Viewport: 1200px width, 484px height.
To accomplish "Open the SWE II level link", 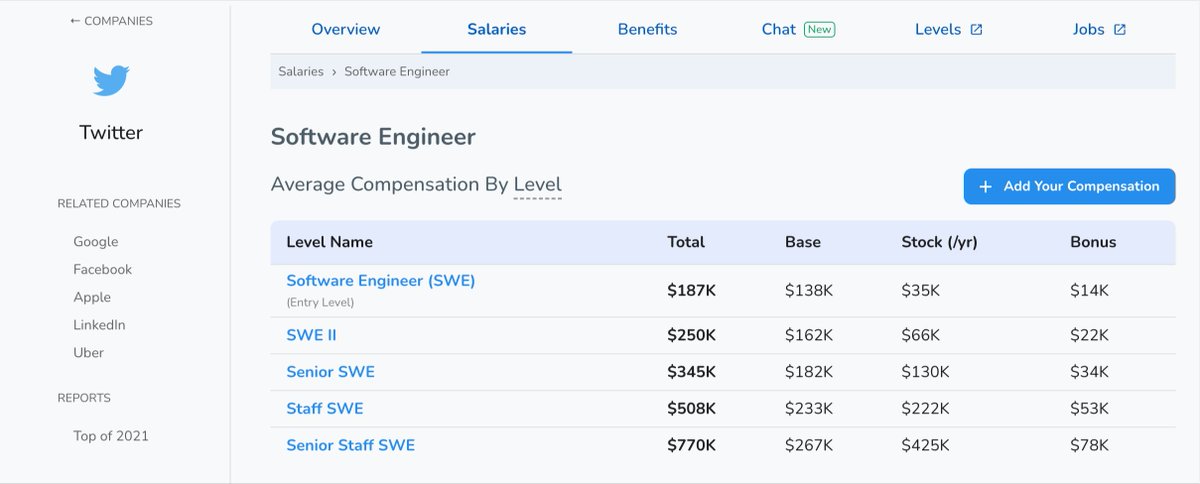I will click(311, 335).
